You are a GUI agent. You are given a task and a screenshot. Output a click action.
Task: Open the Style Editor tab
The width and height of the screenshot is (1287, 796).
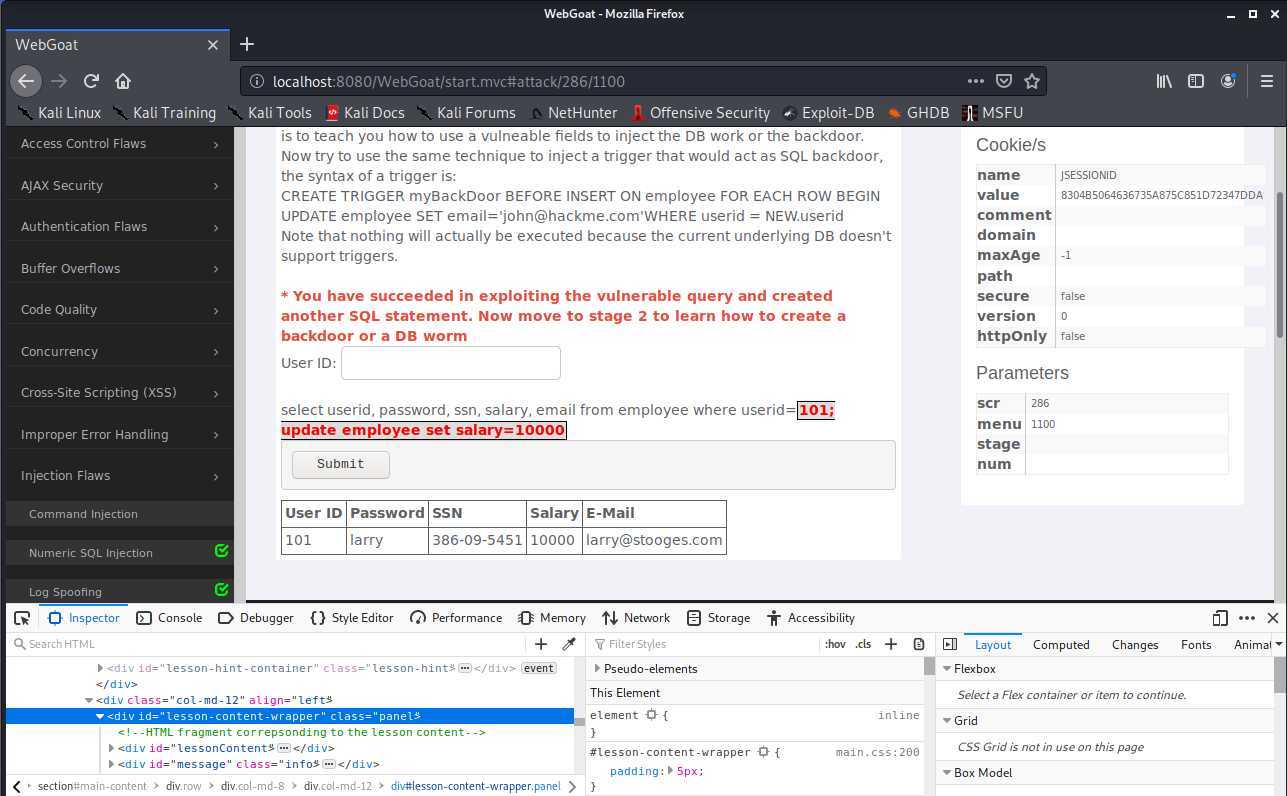[352, 618]
